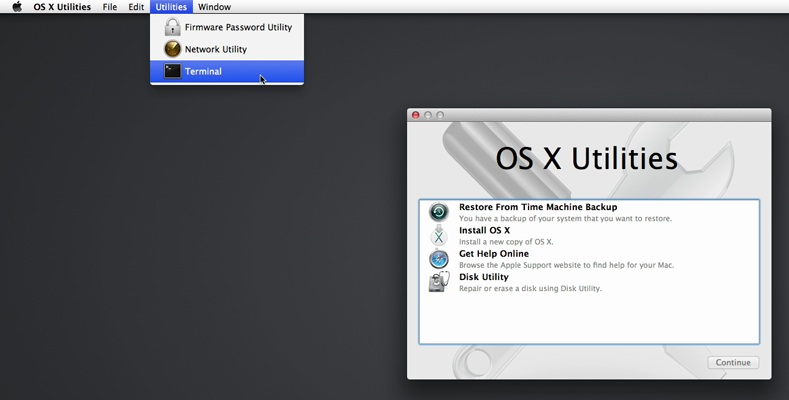Launch Terminal from Utilities menu
Screen dimensions: 789x400
(204, 71)
